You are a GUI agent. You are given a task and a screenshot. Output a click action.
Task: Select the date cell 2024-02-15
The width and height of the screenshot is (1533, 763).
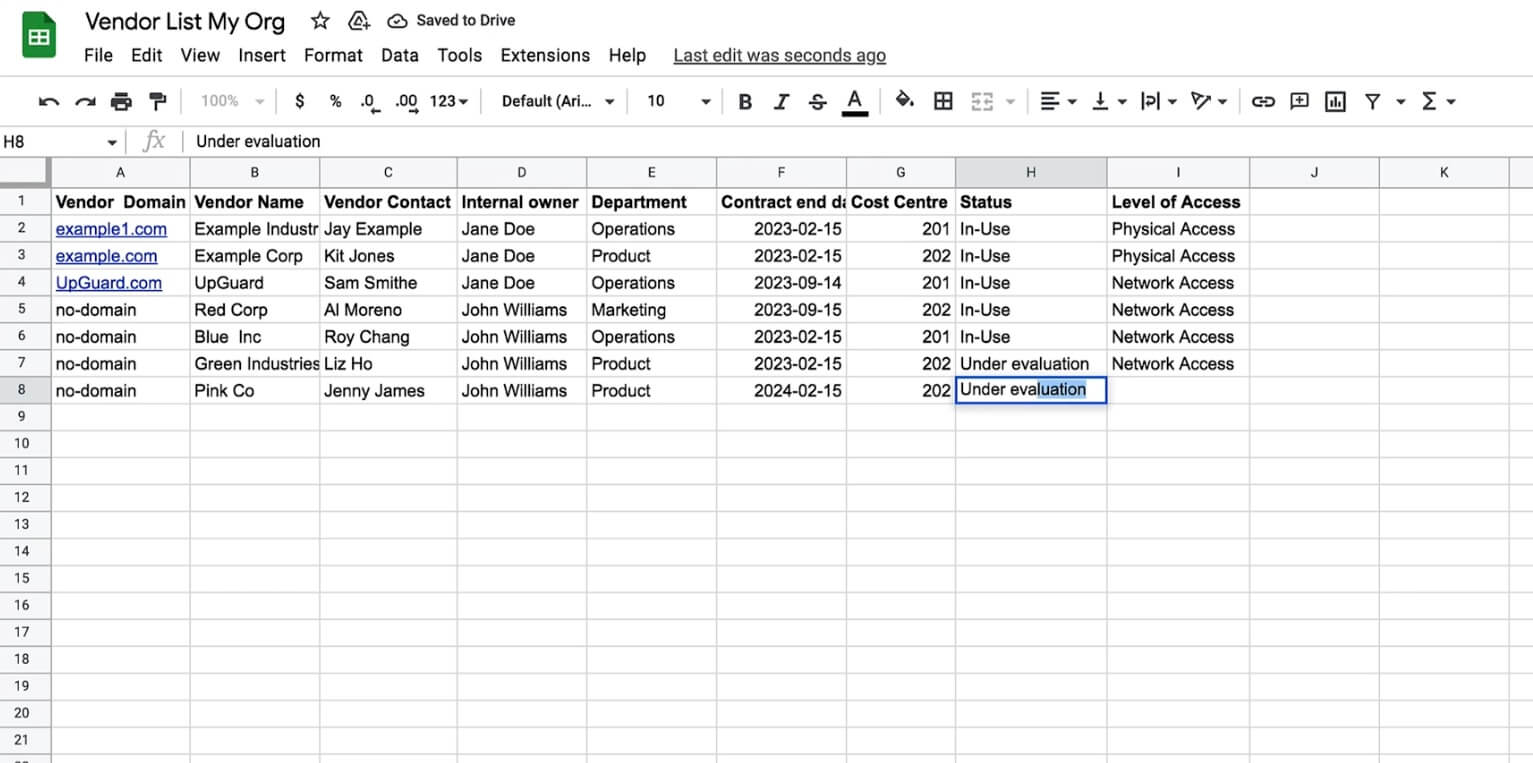coord(782,391)
